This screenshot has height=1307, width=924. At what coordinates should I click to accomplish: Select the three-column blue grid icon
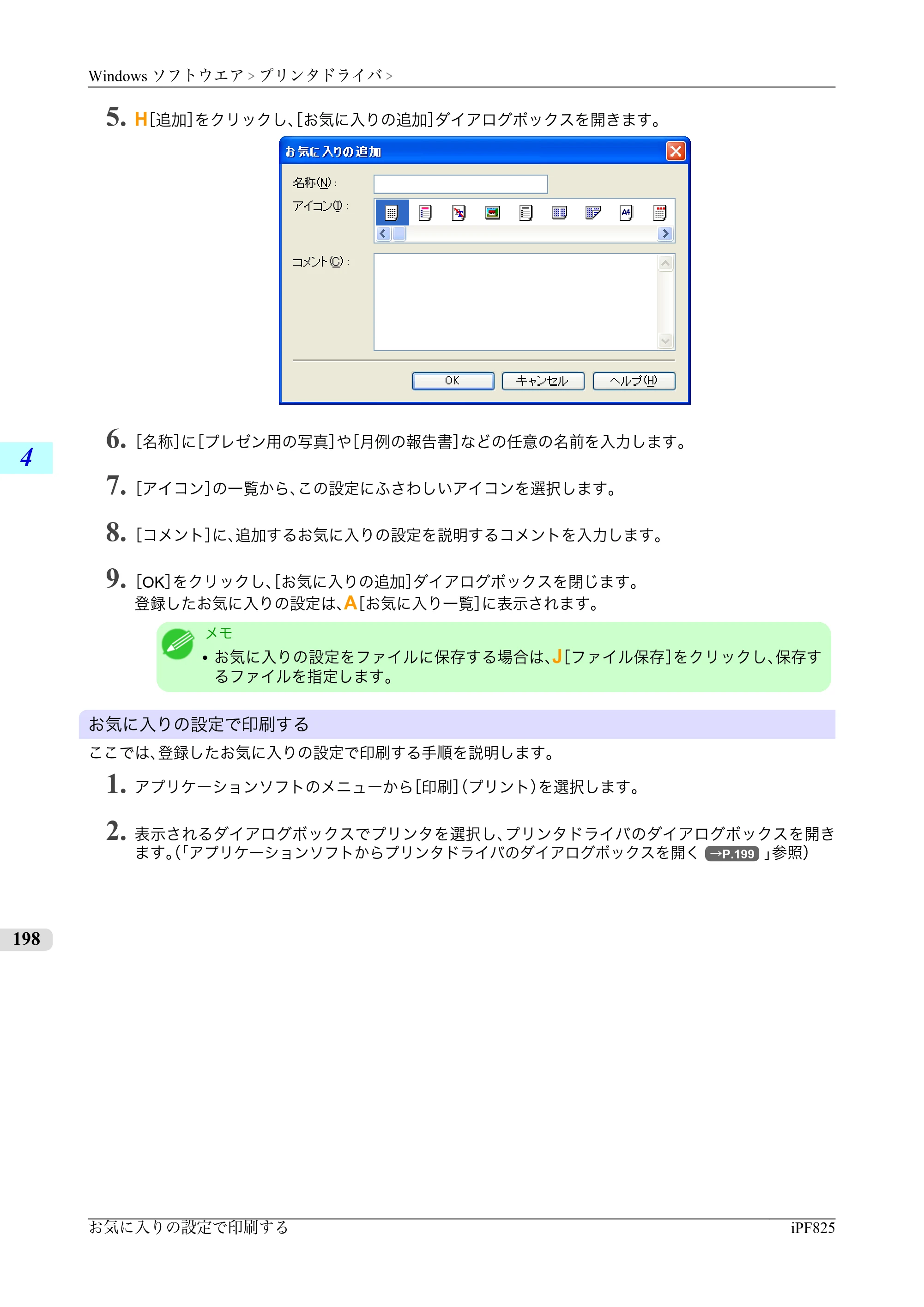coord(559,213)
